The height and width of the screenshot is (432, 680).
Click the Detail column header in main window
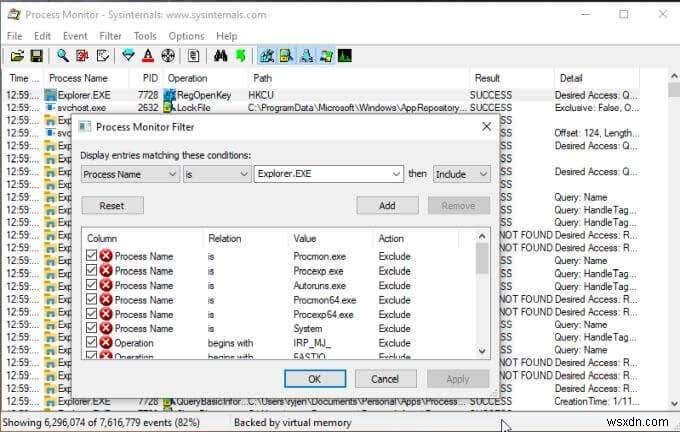597,78
